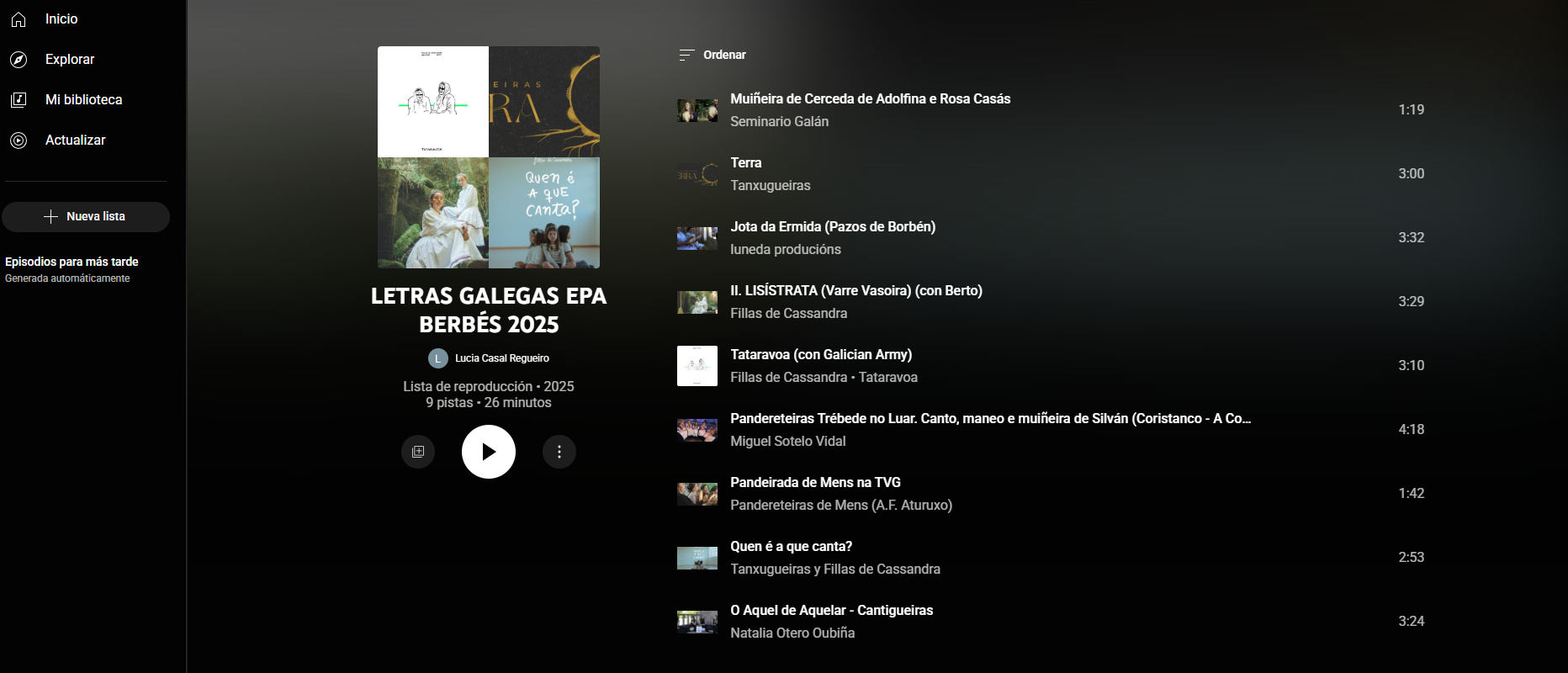Click the Explorar compass icon
Screen dimensions: 1568x673
coord(19,60)
